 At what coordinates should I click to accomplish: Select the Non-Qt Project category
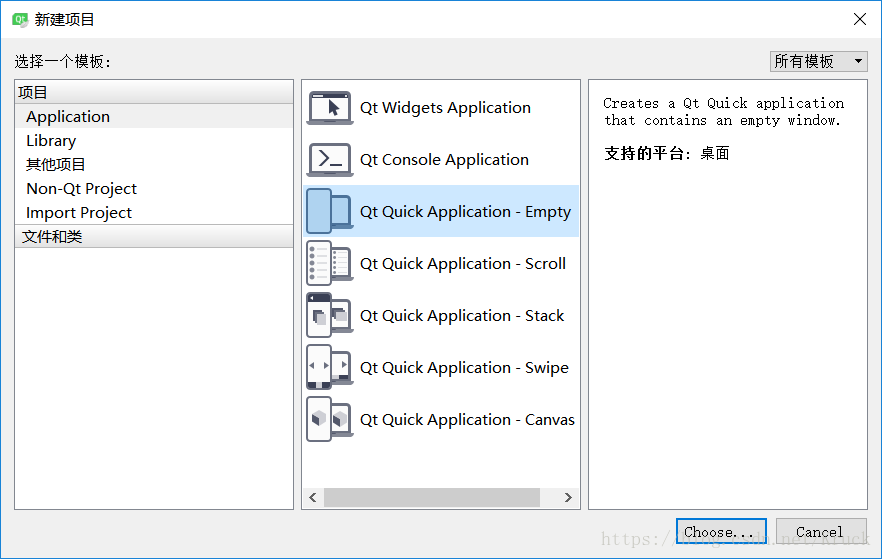[154, 188]
